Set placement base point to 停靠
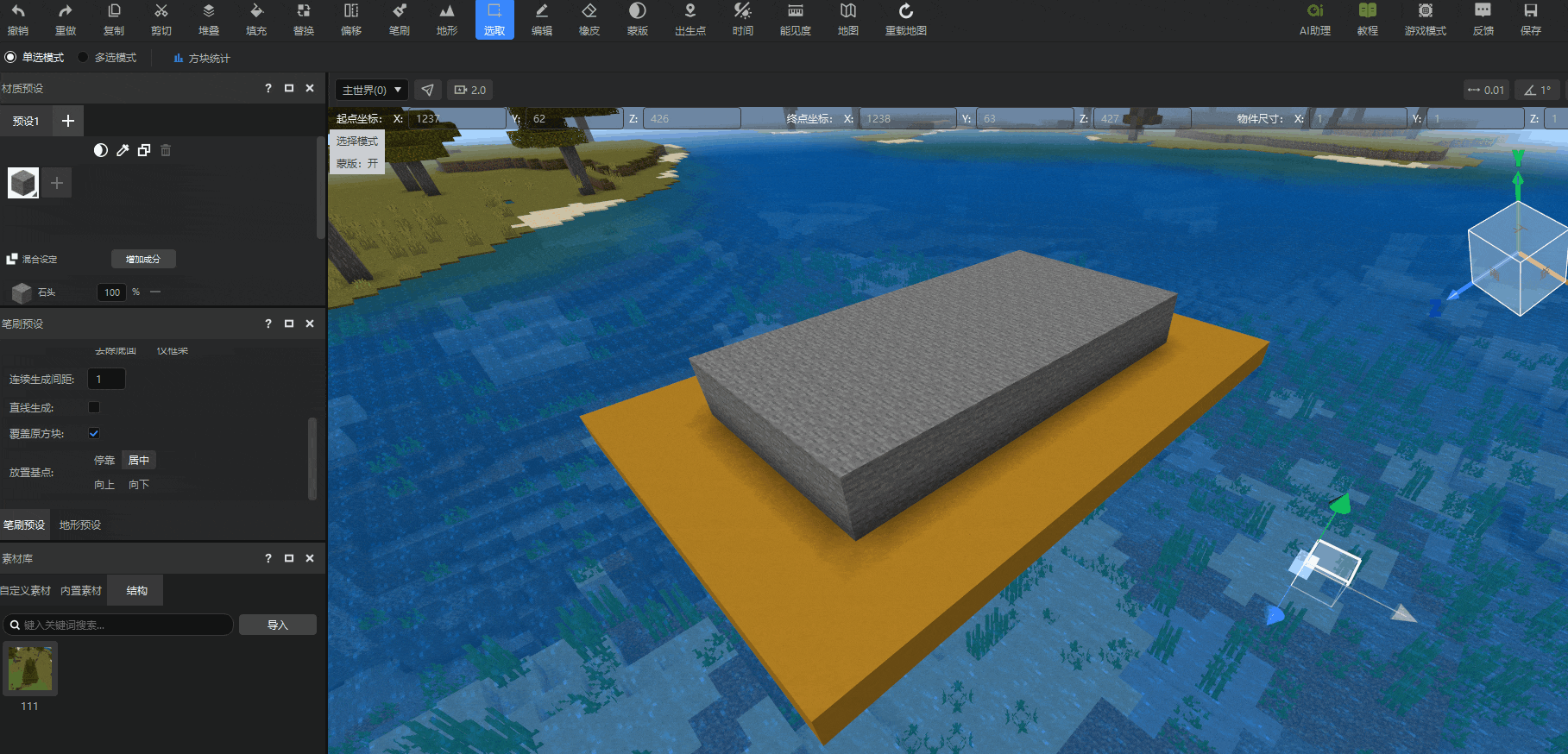This screenshot has width=1568, height=754. coord(104,461)
